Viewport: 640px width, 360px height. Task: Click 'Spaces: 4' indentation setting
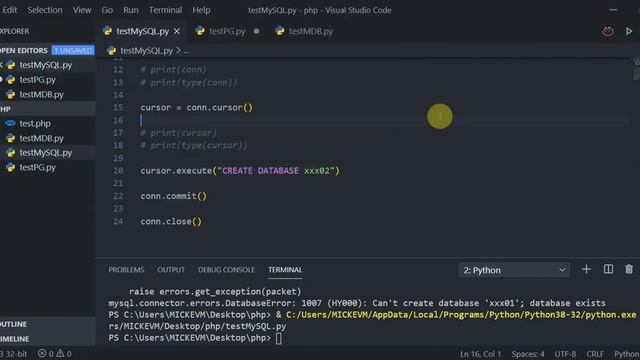[528, 354]
